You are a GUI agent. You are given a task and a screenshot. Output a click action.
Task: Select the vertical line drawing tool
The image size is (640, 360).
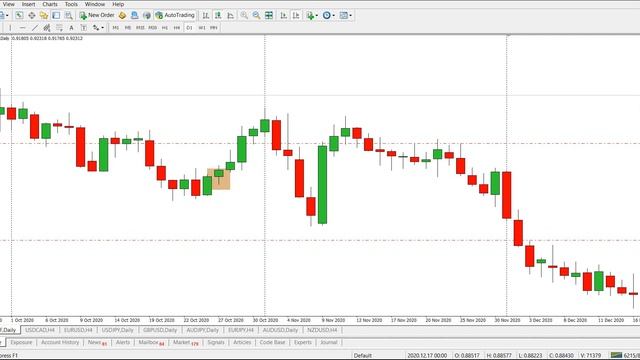coord(10,28)
